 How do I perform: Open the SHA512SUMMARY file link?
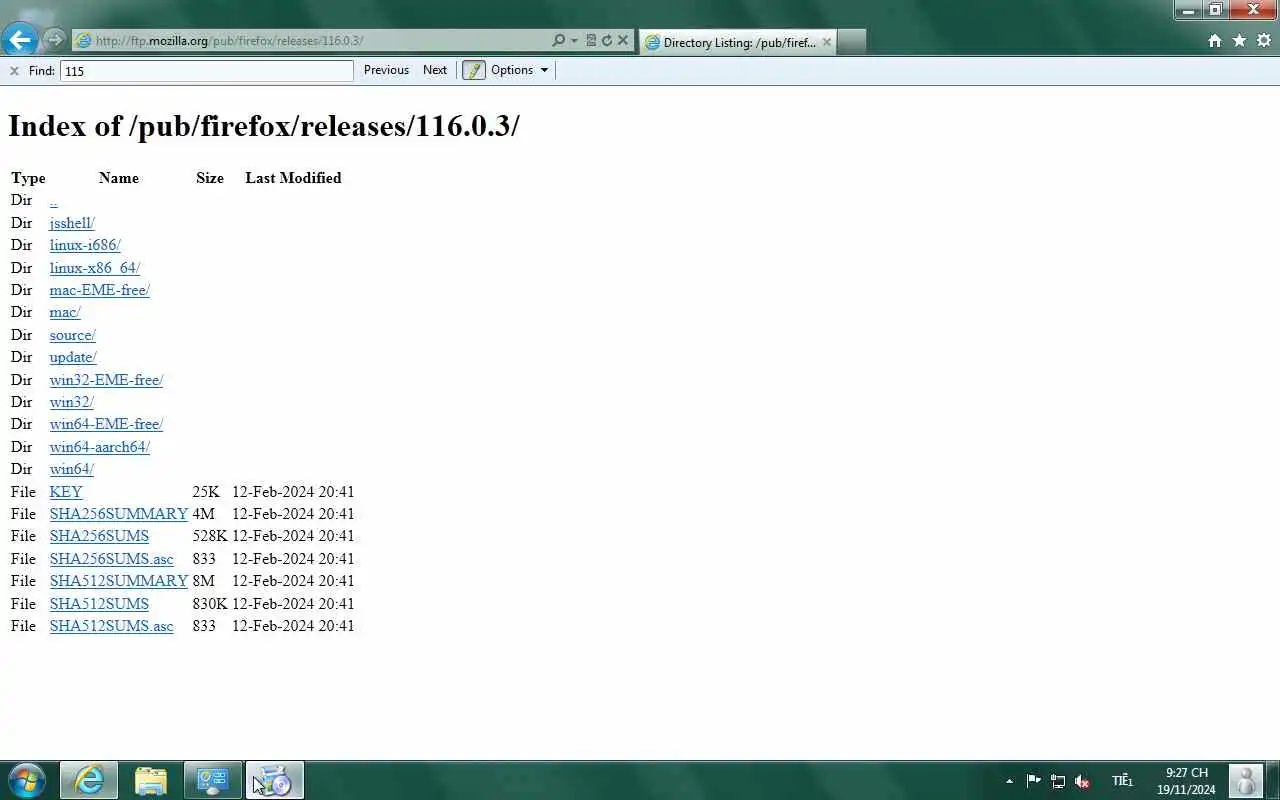pyautogui.click(x=119, y=581)
